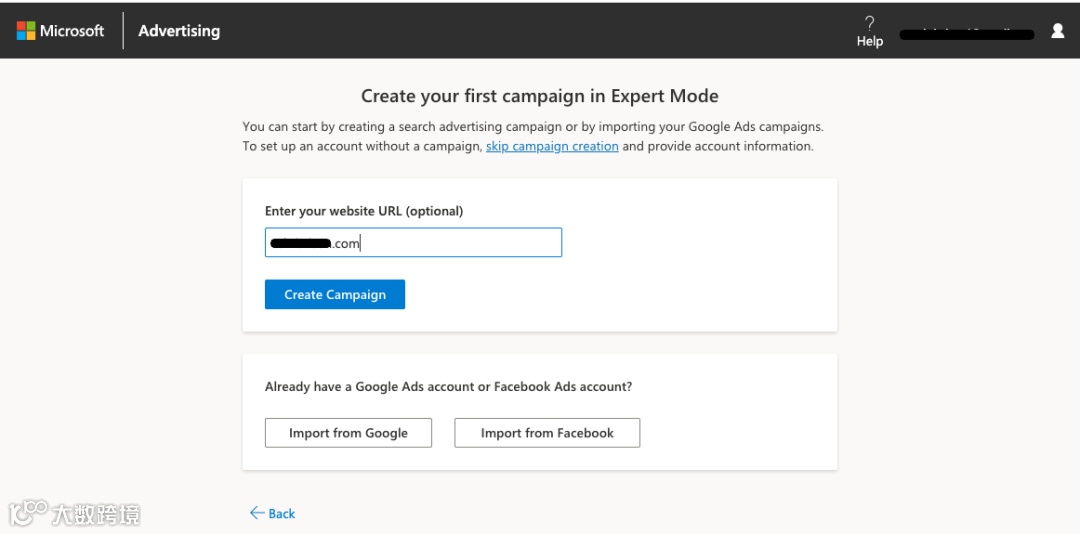This screenshot has height=534, width=1080.
Task: Open the Advertising home title
Action: click(x=179, y=31)
